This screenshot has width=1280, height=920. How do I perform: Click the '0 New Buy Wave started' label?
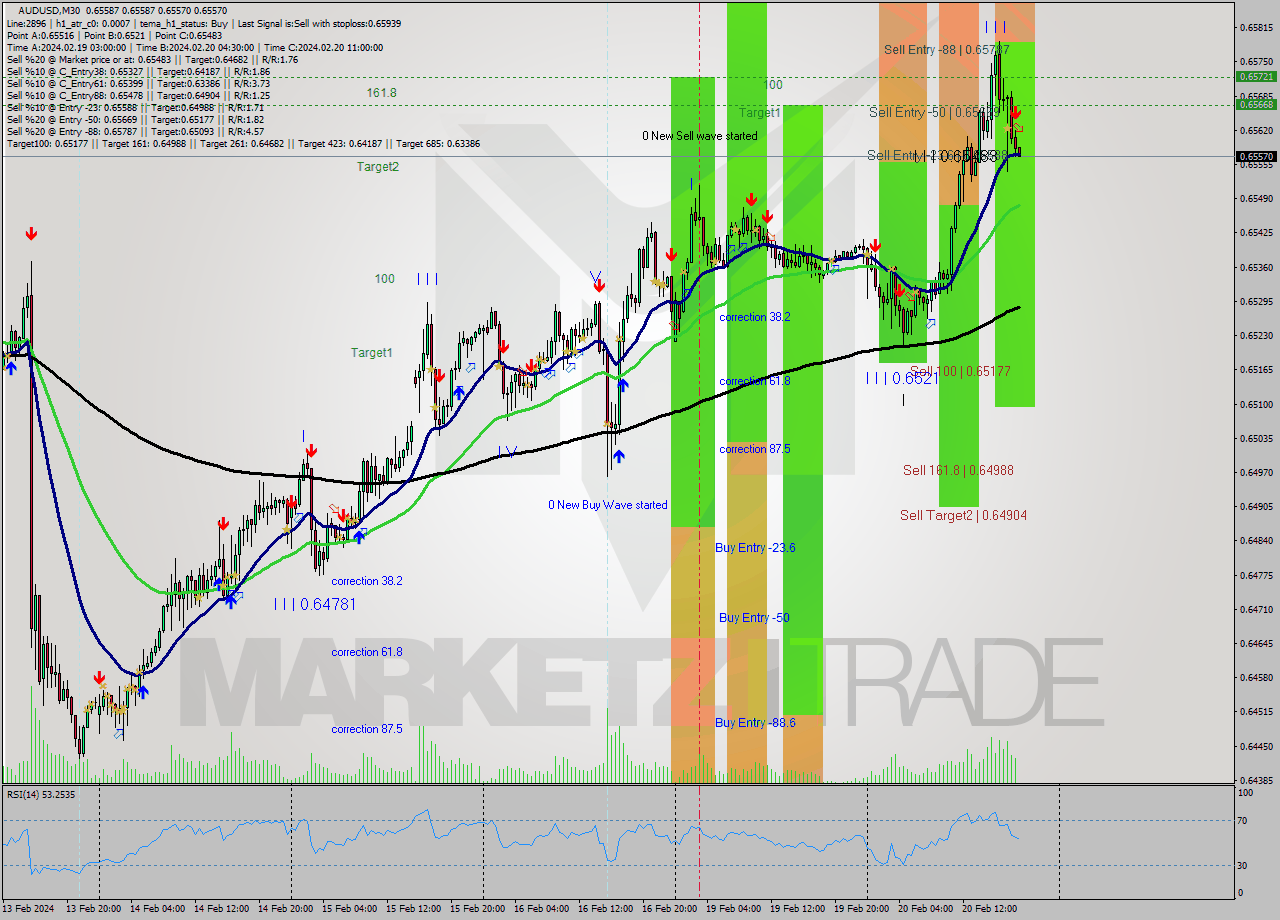(x=608, y=505)
